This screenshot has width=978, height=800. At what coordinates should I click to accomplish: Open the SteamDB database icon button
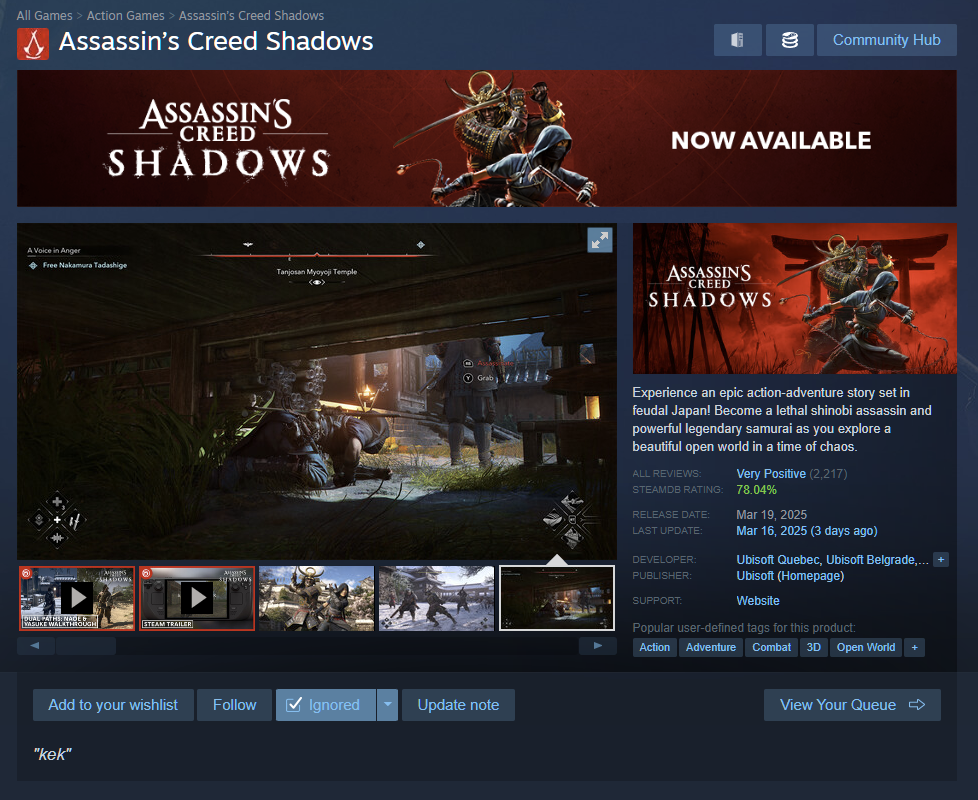(790, 40)
